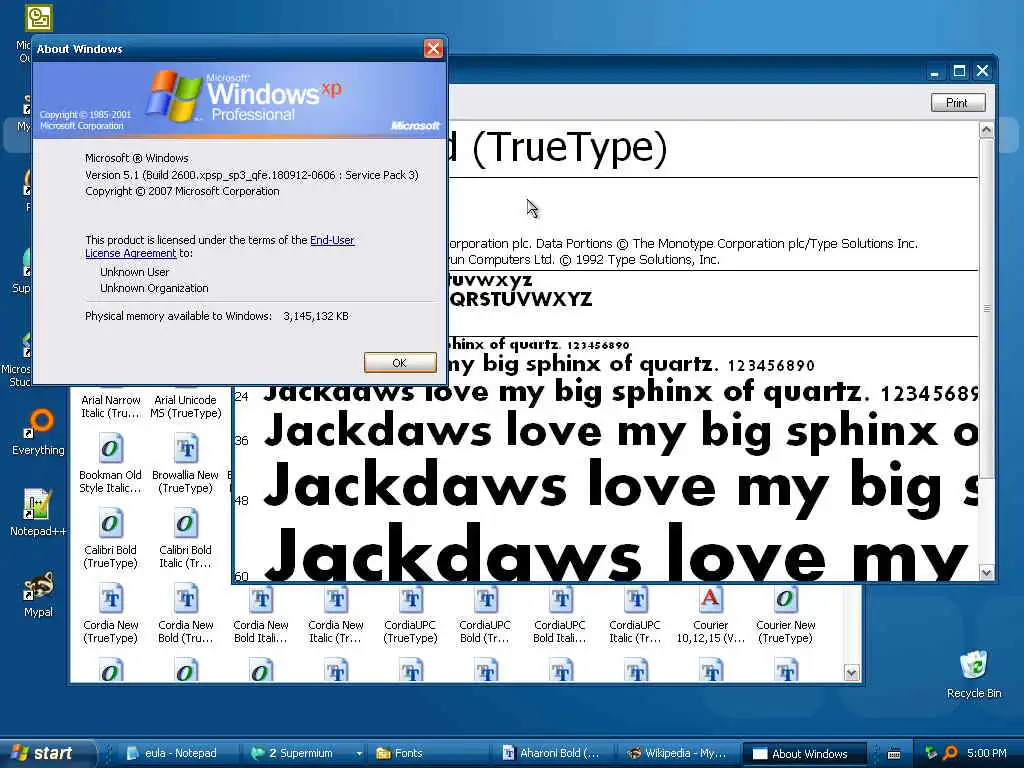Click the keyboard icon on taskbar
The image size is (1024, 768).
[x=894, y=754]
